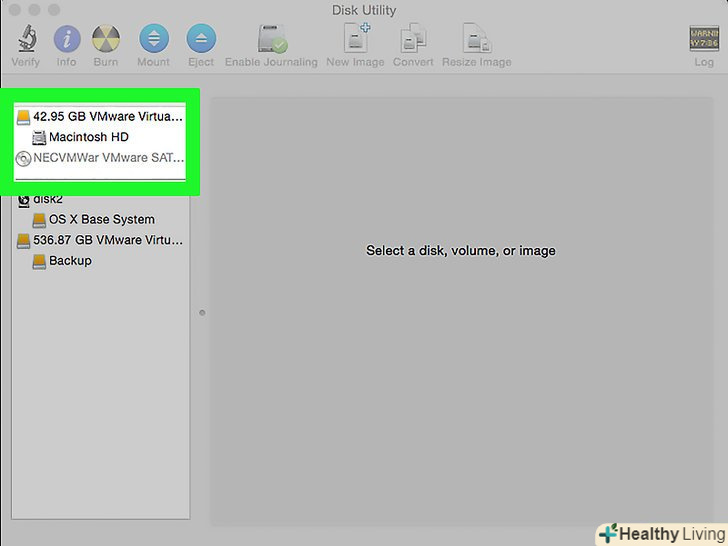Viewport: 728px width, 546px height.
Task: Click the Mount label text
Action: click(x=154, y=62)
